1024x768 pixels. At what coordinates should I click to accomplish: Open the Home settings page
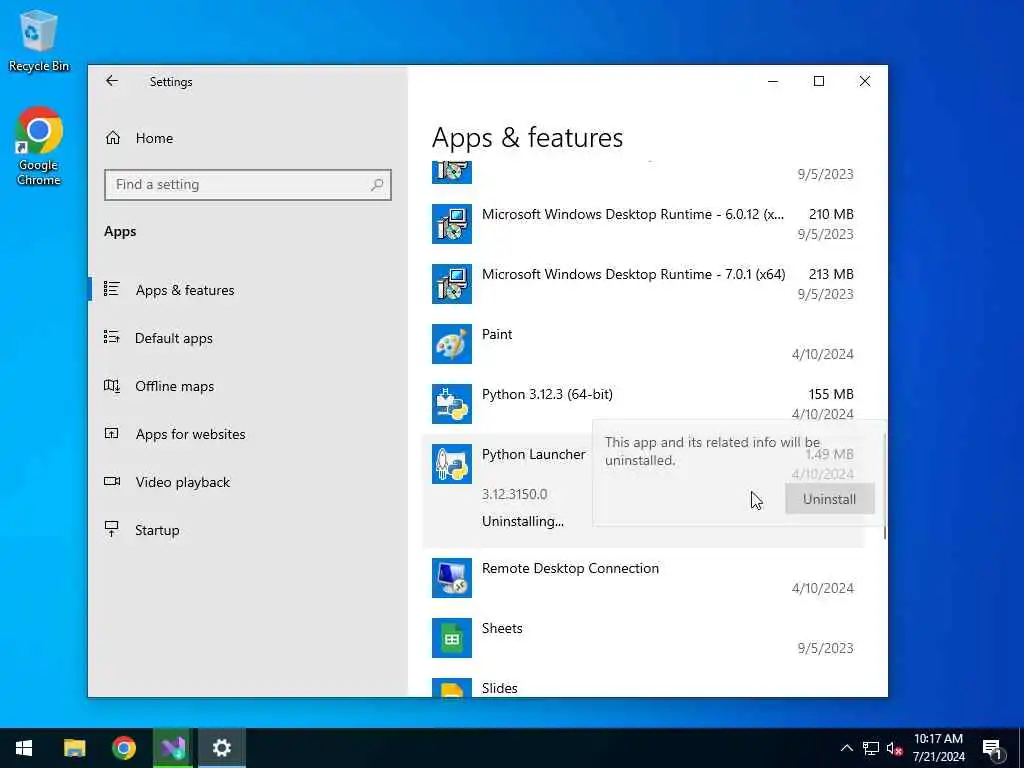pyautogui.click(x=154, y=138)
